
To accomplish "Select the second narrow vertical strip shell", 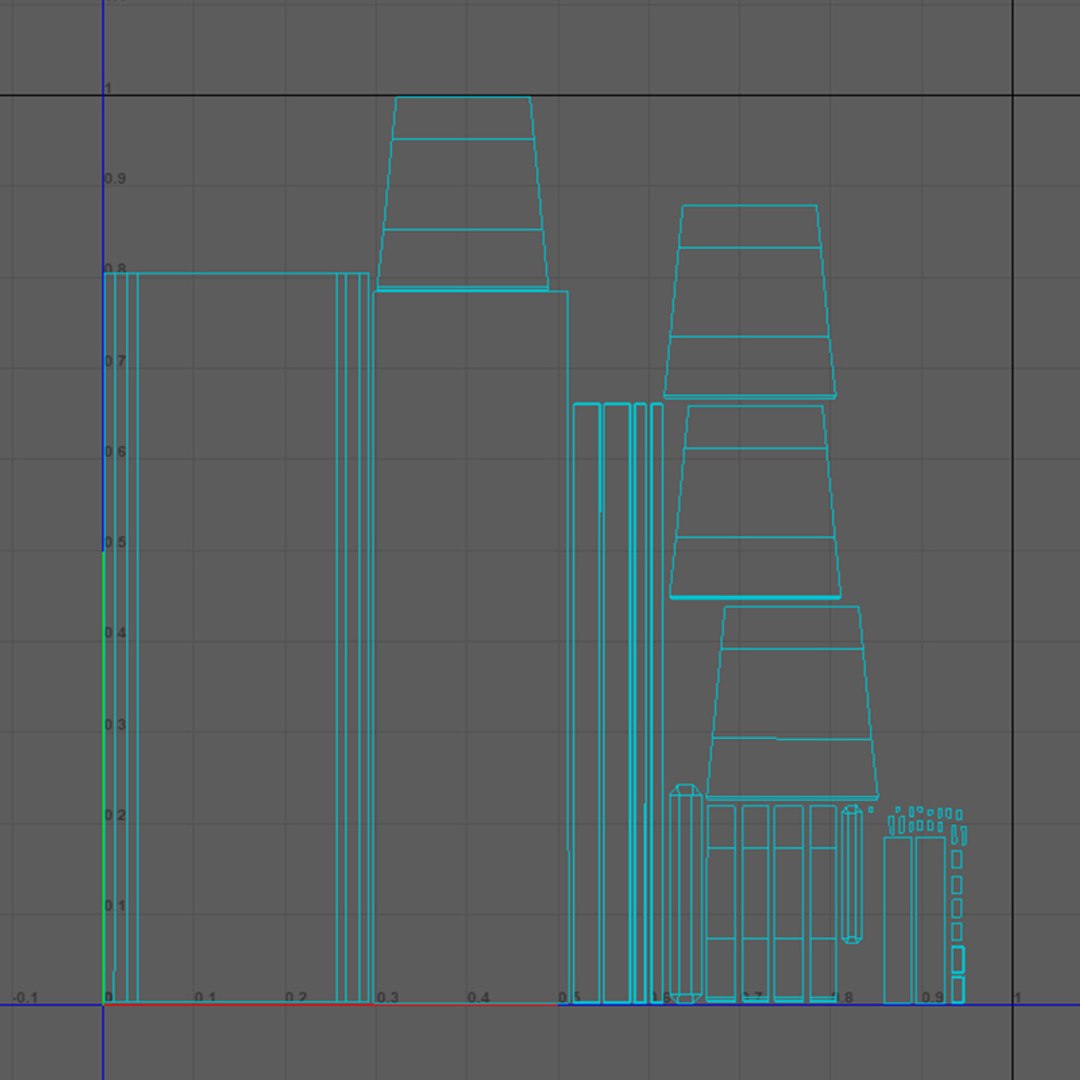I will point(617,703).
